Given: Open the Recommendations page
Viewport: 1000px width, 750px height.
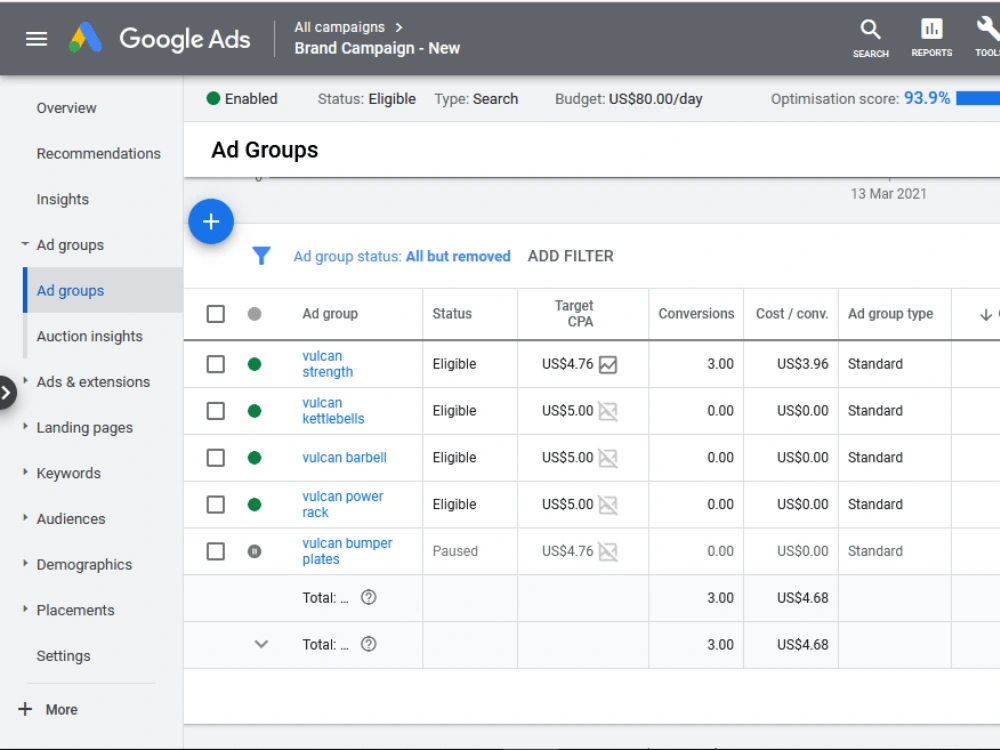Looking at the screenshot, I should tap(98, 154).
